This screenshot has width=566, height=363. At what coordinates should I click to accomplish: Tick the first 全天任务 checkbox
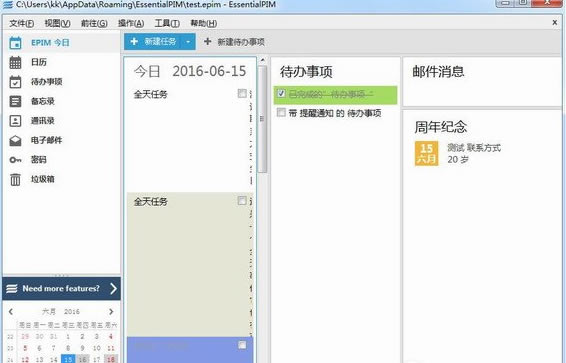coord(242,93)
